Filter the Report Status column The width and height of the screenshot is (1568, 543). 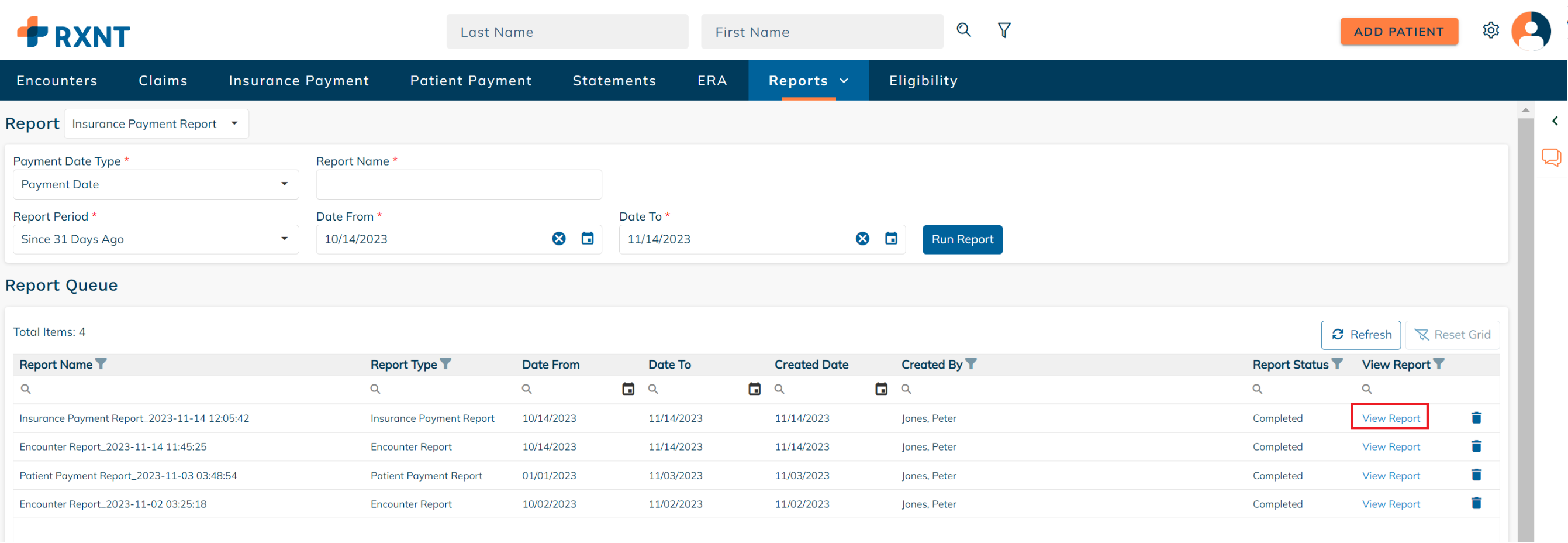pos(1337,364)
